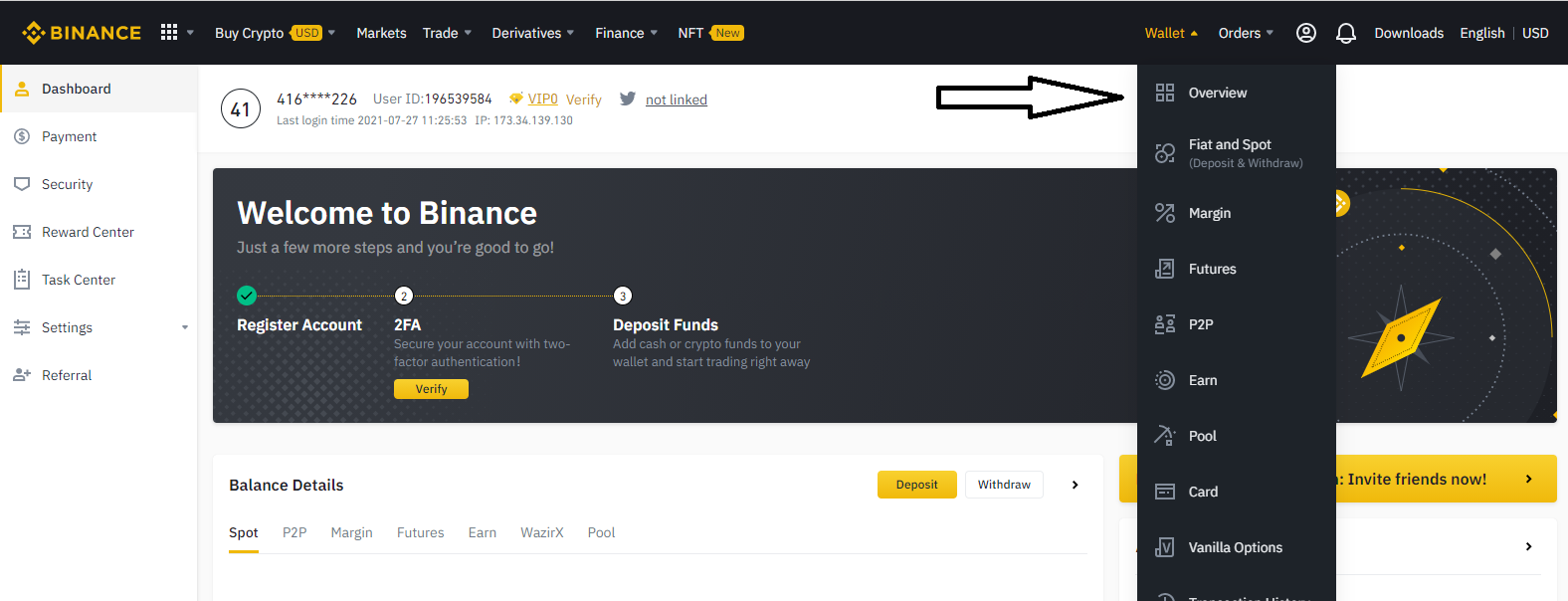The image size is (1568, 601).
Task: Select the P2P tab in Balance Details
Action: [294, 533]
